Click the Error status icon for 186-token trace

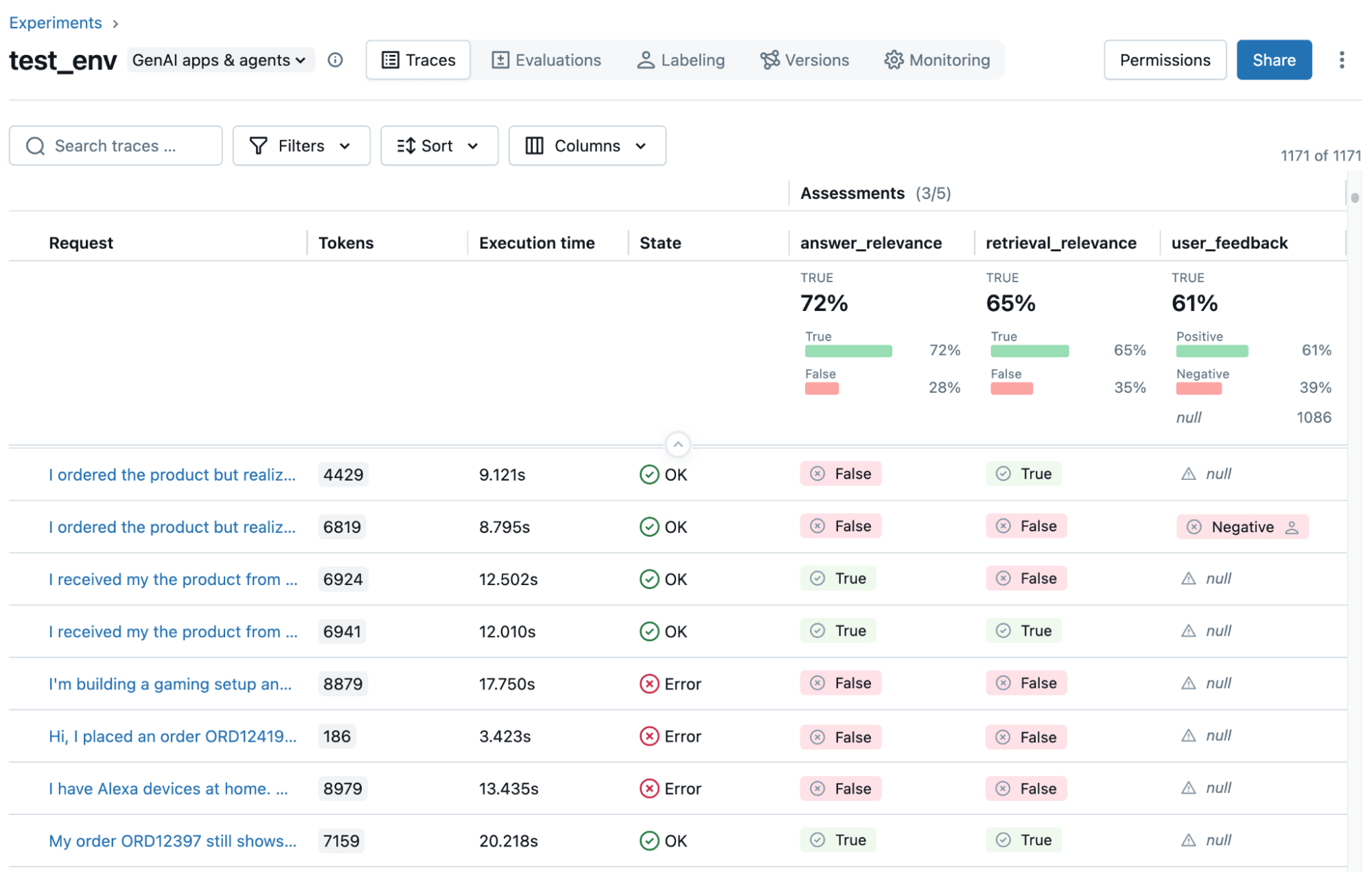point(649,736)
